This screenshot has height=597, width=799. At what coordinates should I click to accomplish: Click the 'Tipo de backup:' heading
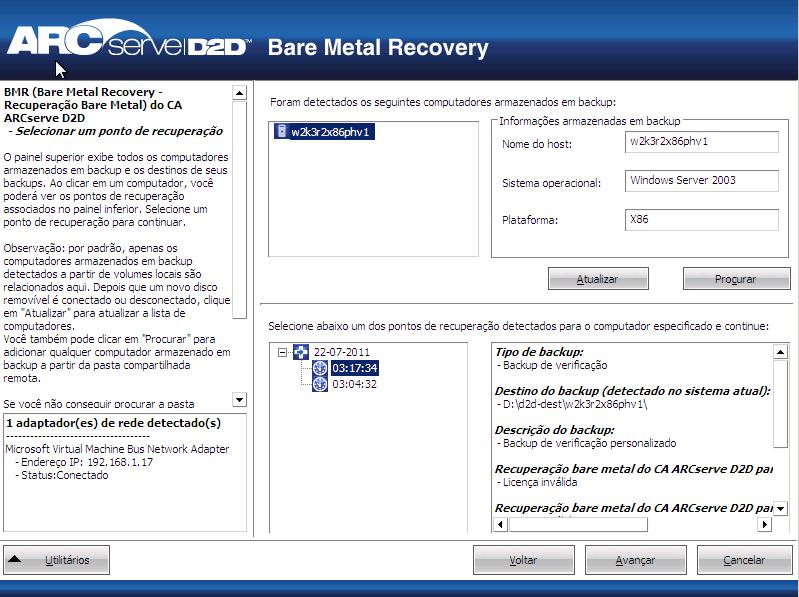(539, 352)
